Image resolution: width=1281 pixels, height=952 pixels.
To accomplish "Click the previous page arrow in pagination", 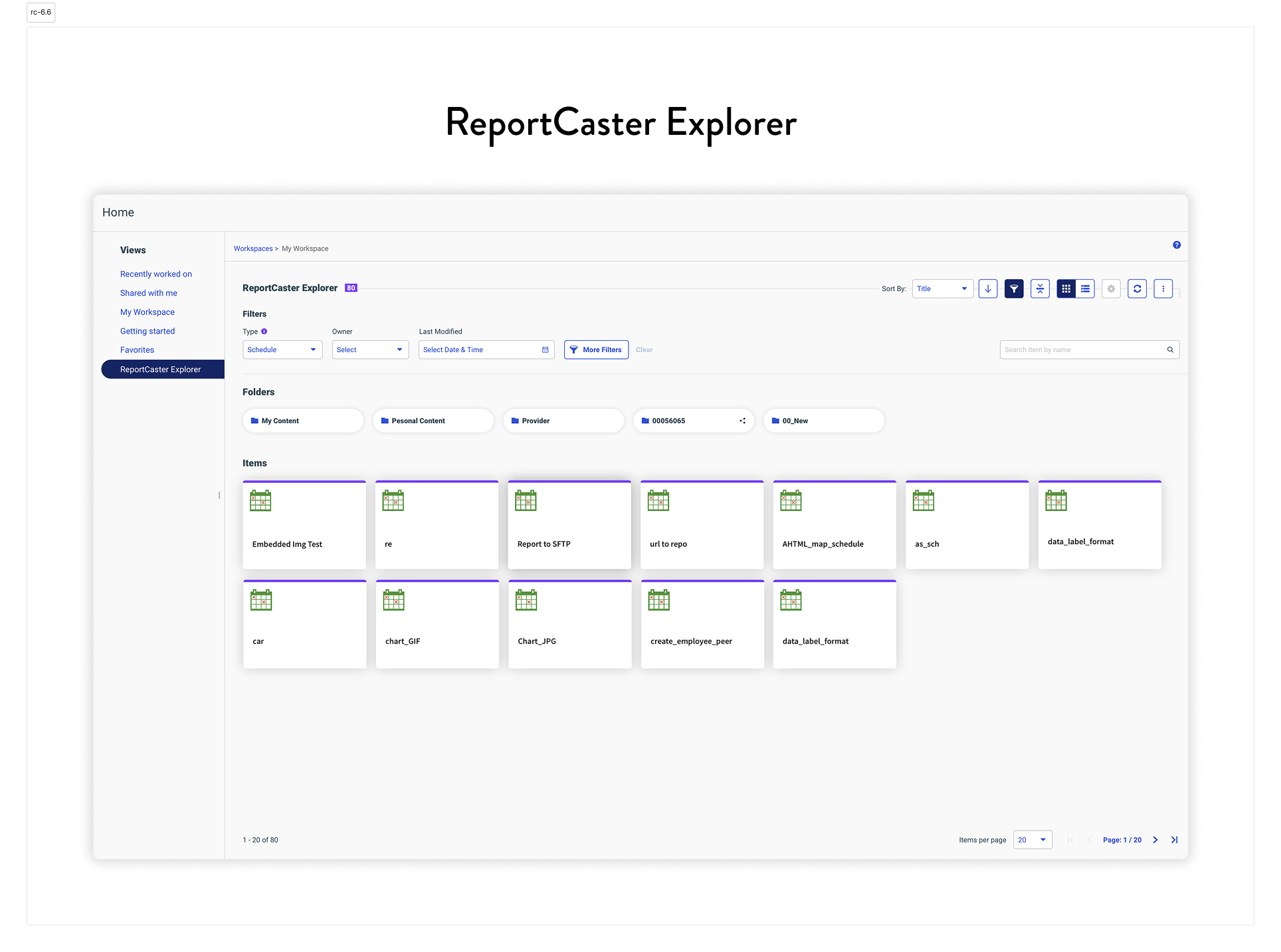I will pyautogui.click(x=1090, y=840).
